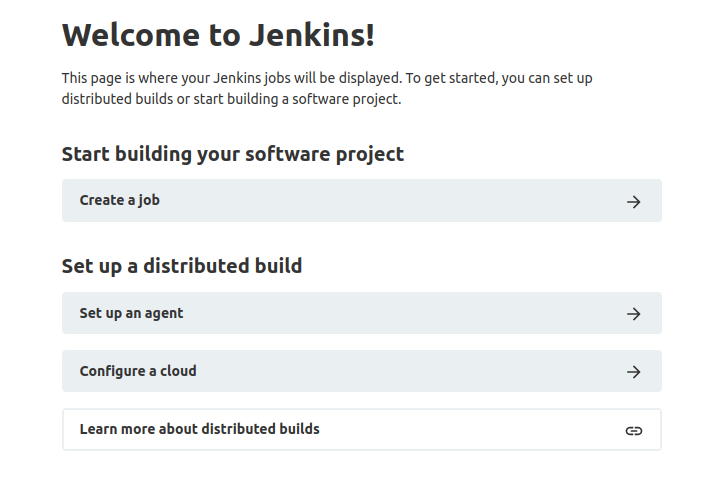Click the Start building your software project heading
The width and height of the screenshot is (728, 477).
(x=233, y=155)
